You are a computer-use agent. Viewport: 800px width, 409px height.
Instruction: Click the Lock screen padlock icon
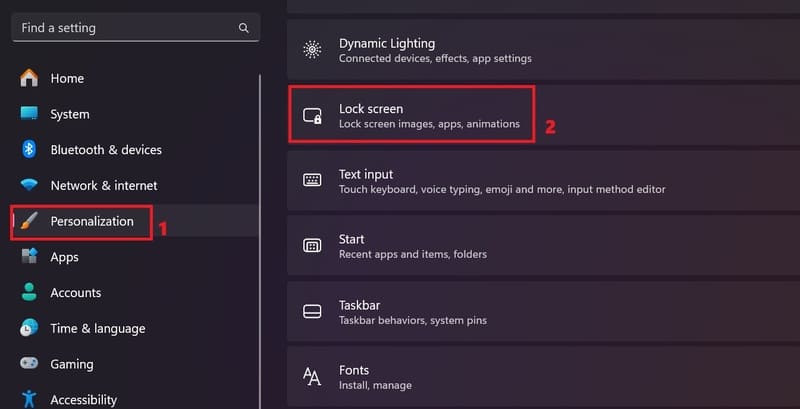312,116
